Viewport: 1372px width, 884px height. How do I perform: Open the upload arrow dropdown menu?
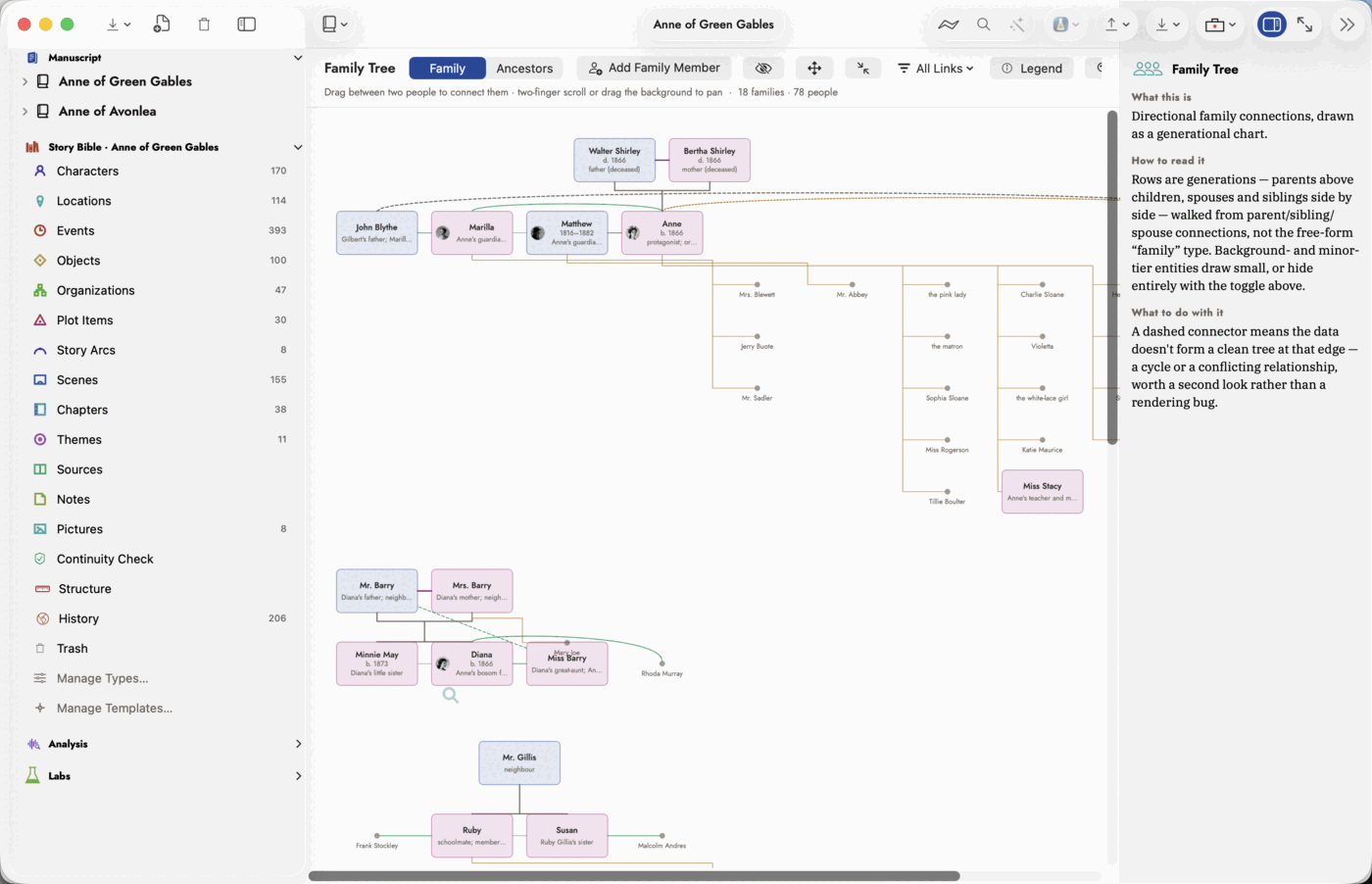[1117, 25]
